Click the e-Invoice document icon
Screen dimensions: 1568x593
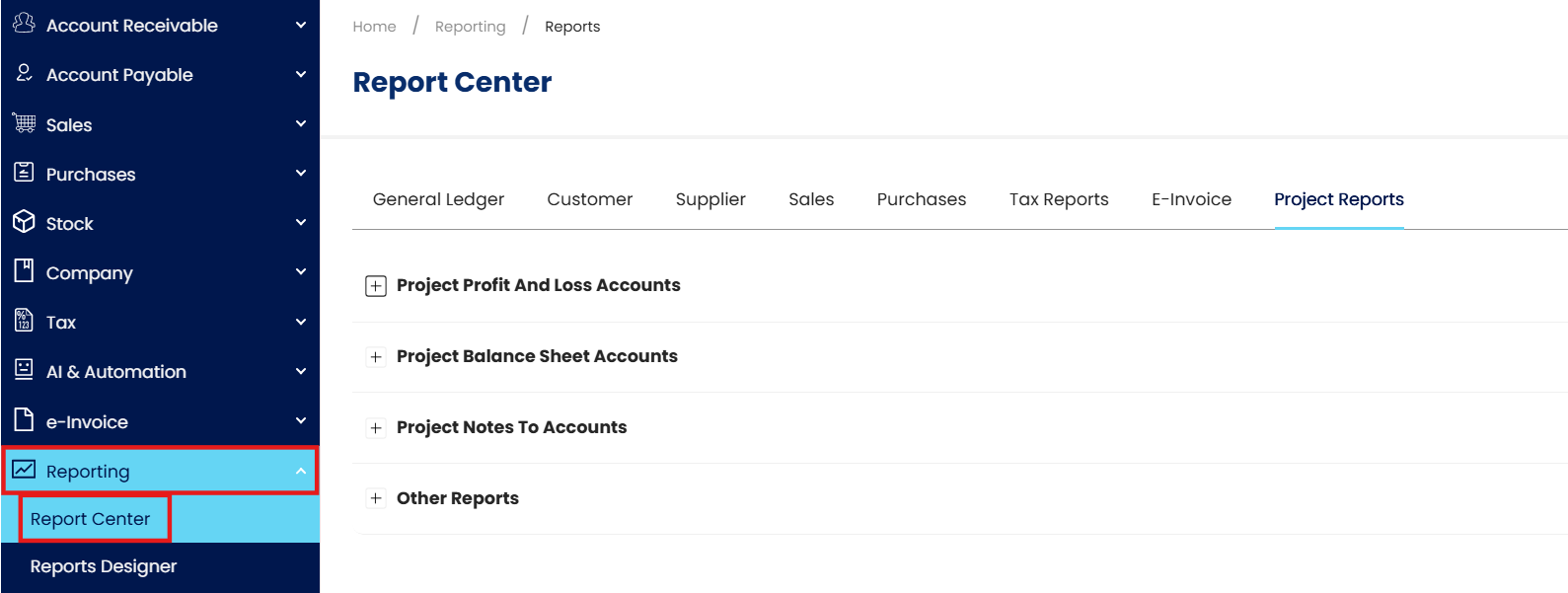point(24,419)
